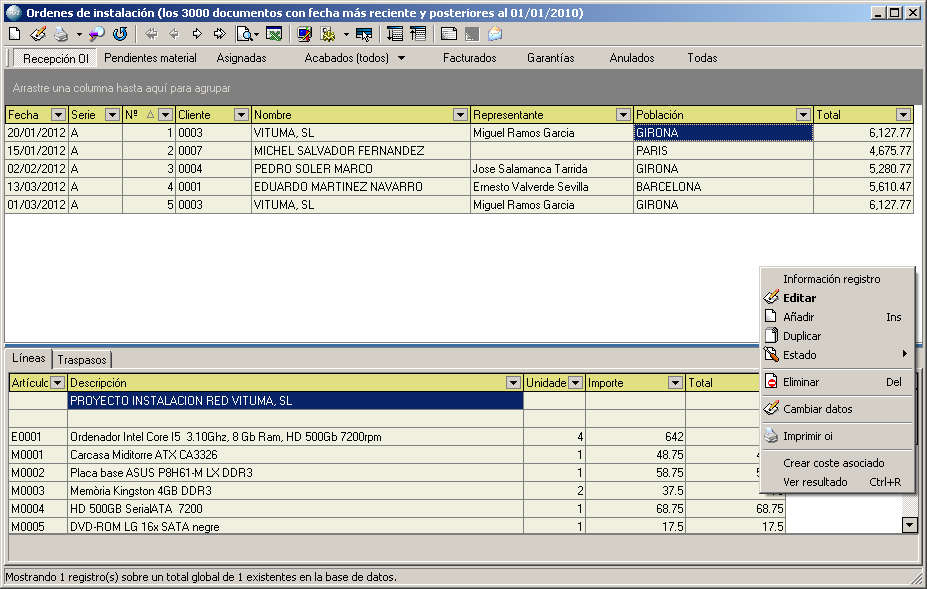Open the printer dropdown arrow

79,34
